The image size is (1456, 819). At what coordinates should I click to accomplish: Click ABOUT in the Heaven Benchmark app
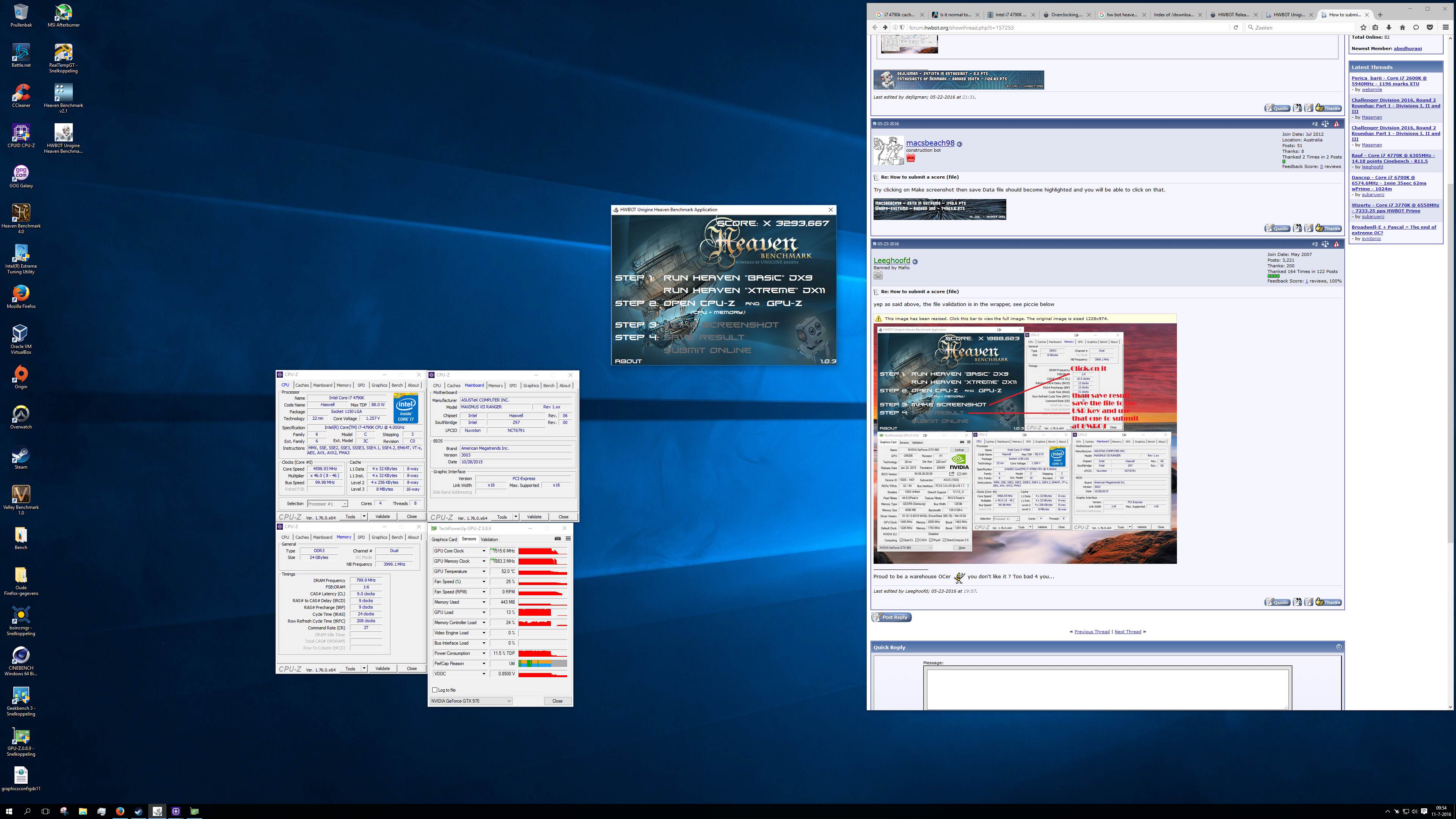click(x=628, y=361)
